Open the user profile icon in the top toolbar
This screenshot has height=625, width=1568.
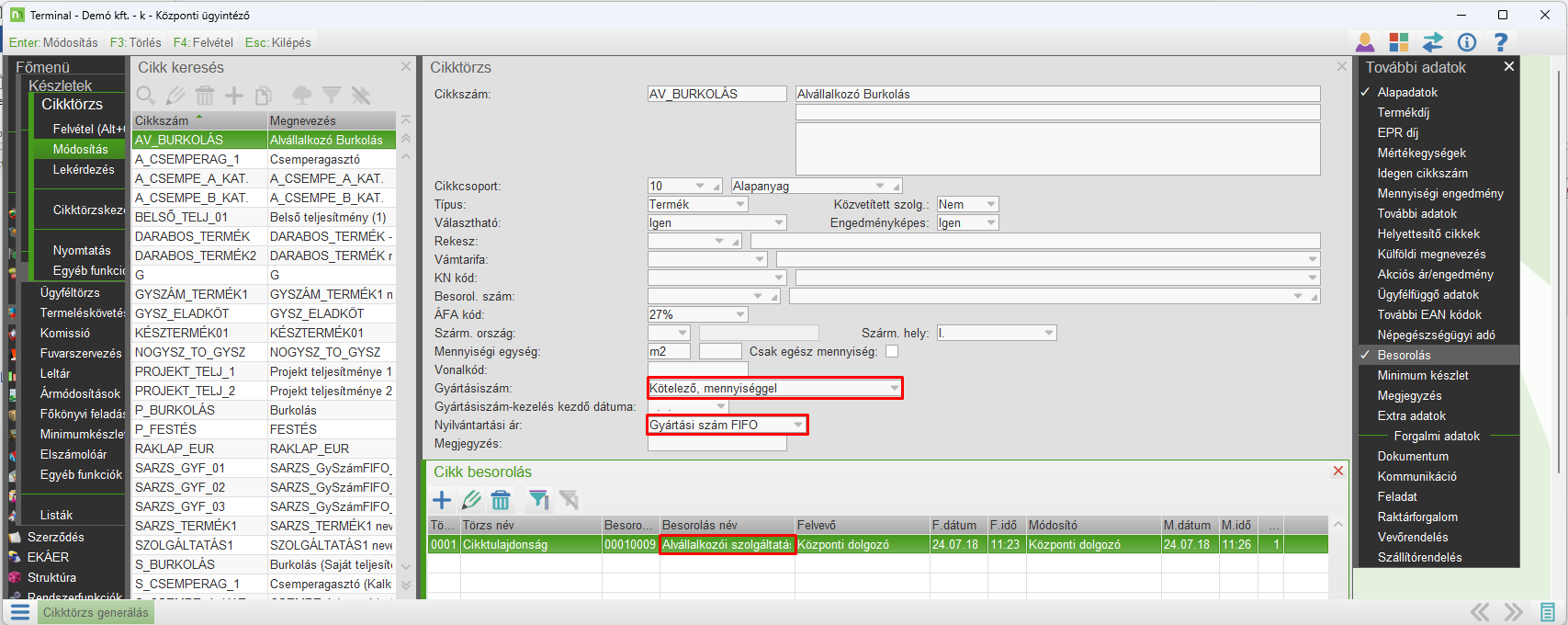point(1365,42)
